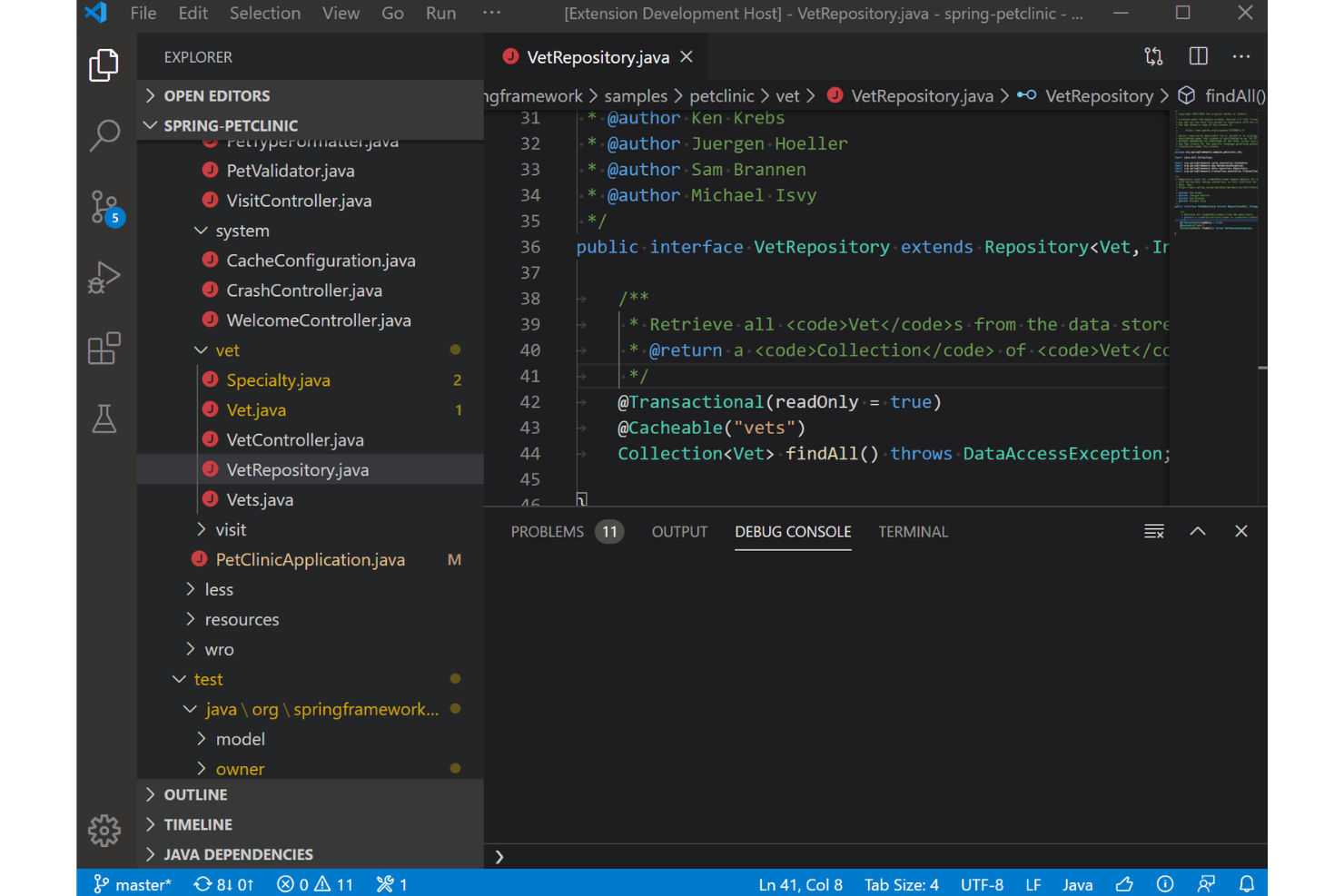Open Source Control view with badge 5
This screenshot has height=896, width=1344.
click(x=106, y=207)
